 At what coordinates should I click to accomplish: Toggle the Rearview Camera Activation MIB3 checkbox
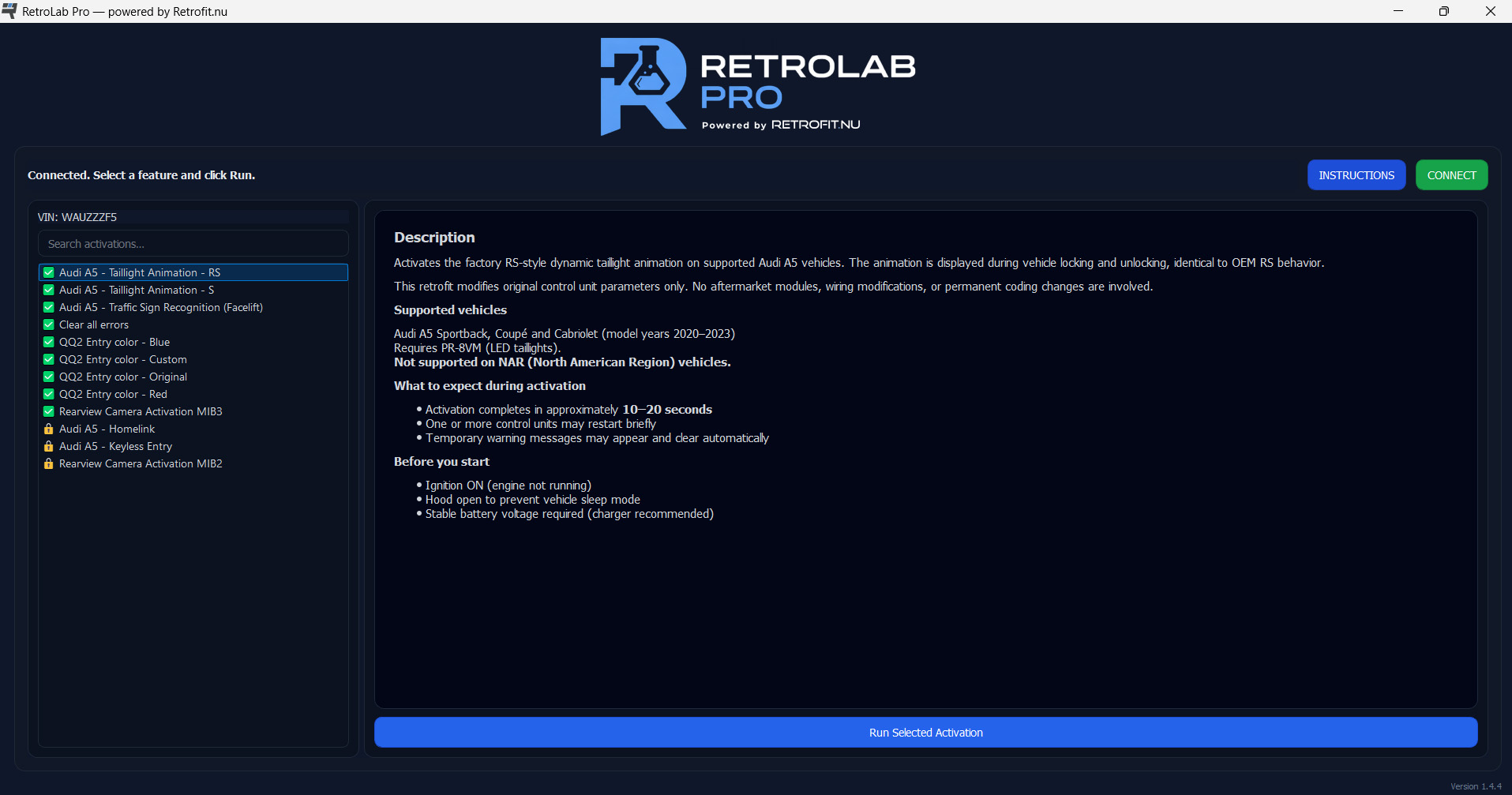tap(47, 411)
